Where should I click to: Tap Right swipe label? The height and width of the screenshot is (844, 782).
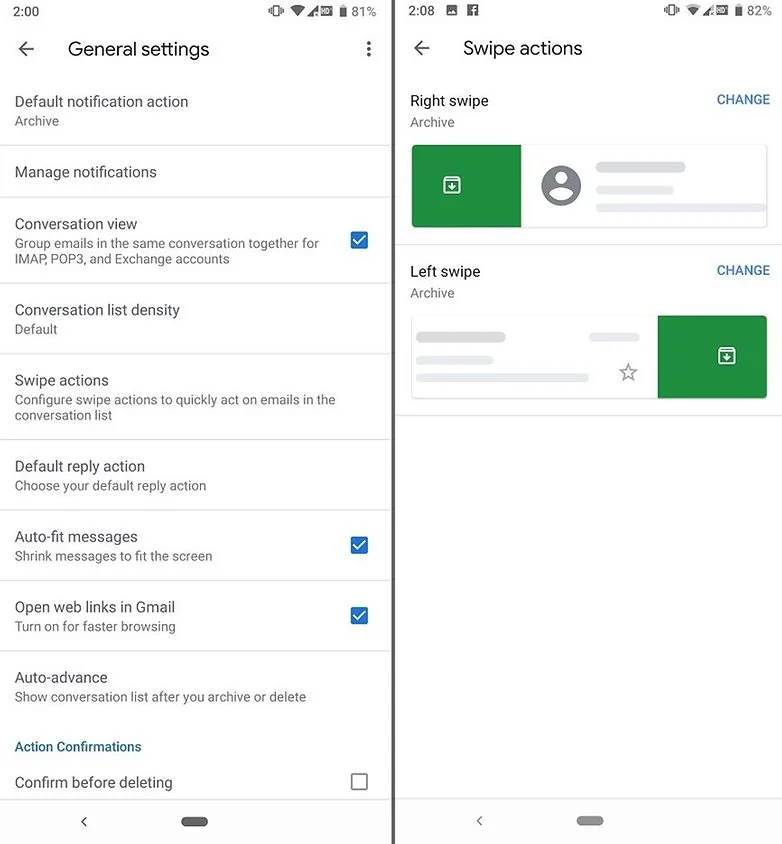click(x=449, y=101)
